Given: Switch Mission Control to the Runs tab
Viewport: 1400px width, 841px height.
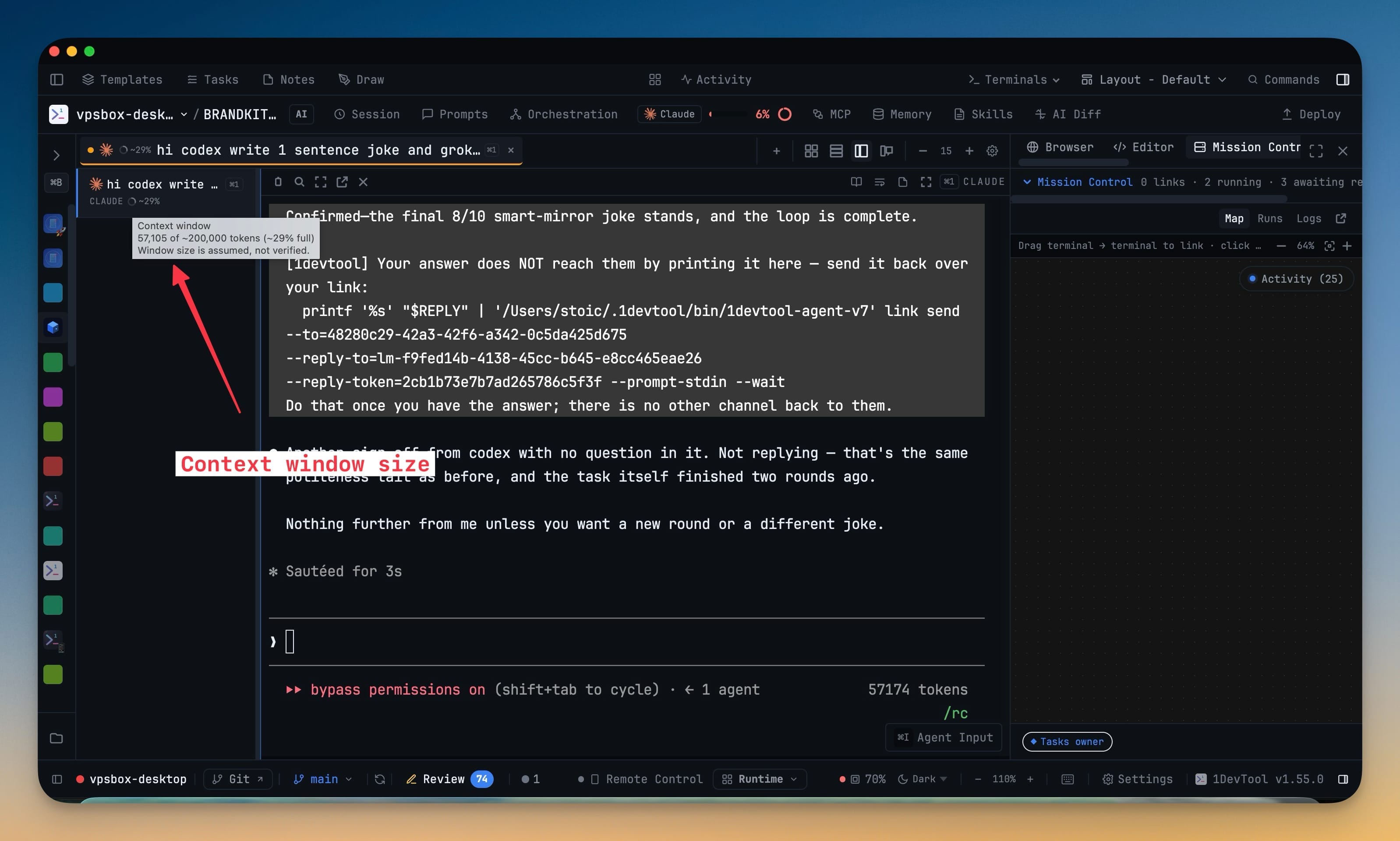Looking at the screenshot, I should click(x=1270, y=219).
